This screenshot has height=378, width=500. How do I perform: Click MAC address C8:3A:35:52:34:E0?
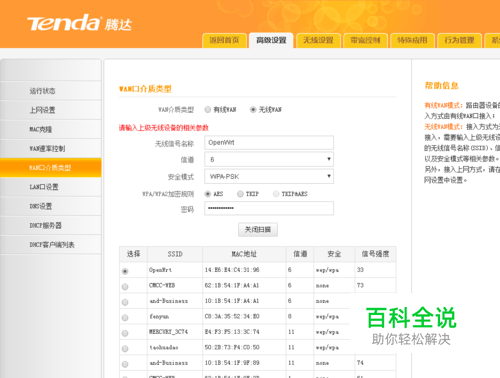(x=232, y=316)
